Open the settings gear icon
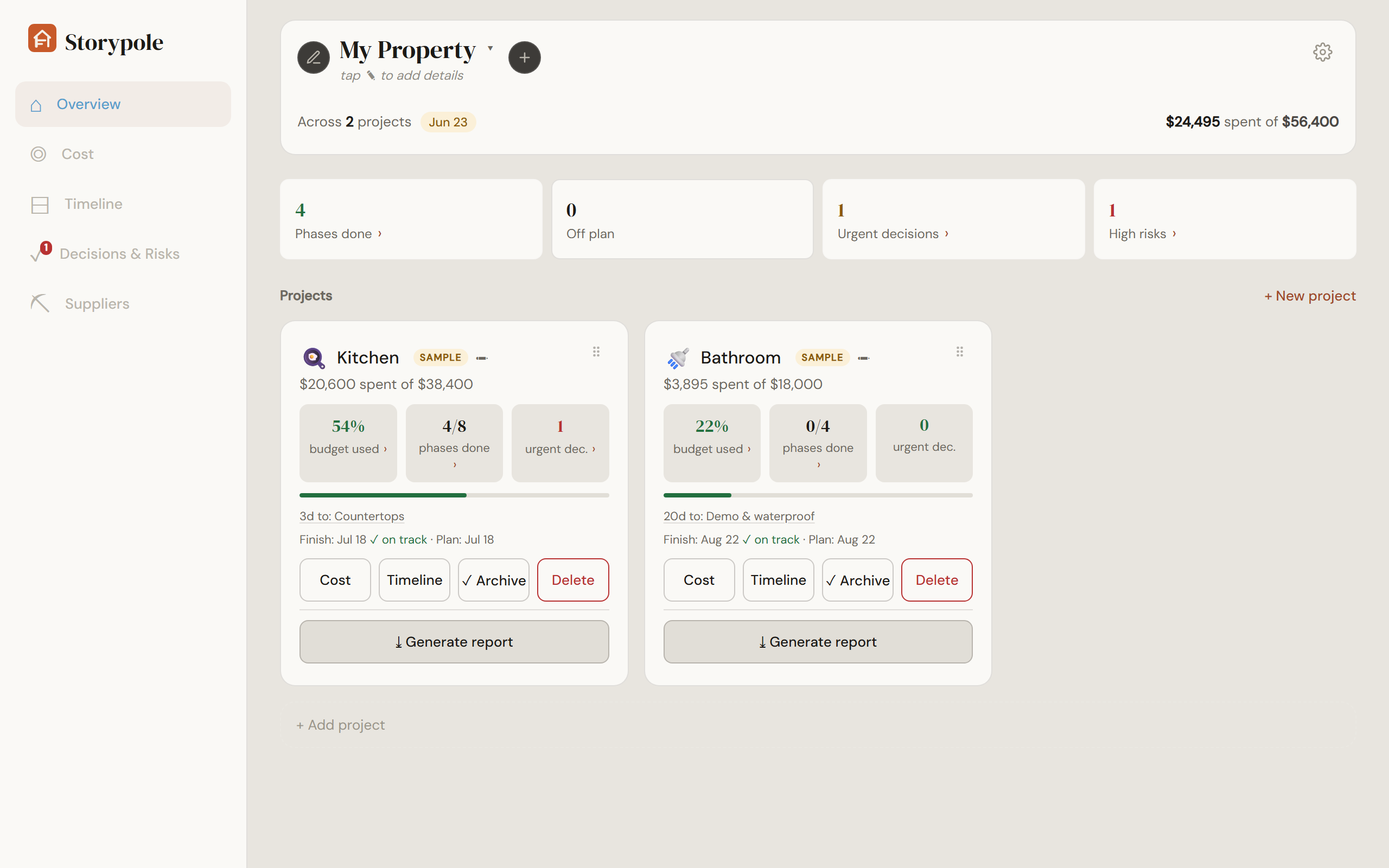This screenshot has height=868, width=1389. click(1322, 52)
